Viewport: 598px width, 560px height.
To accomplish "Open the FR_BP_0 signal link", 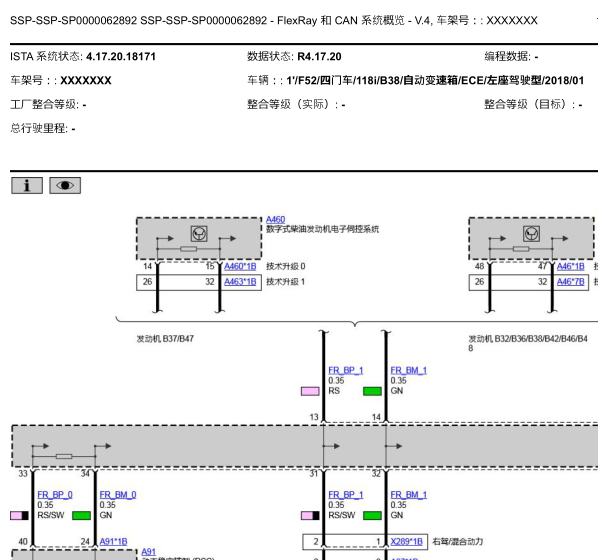I will coord(55,495).
